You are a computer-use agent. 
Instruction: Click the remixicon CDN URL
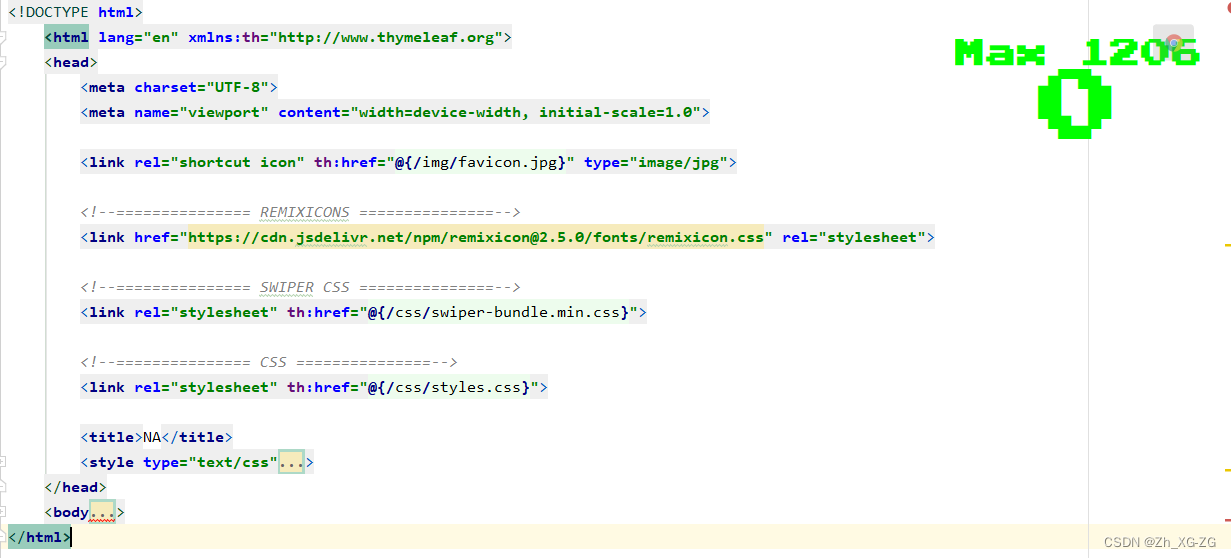475,237
